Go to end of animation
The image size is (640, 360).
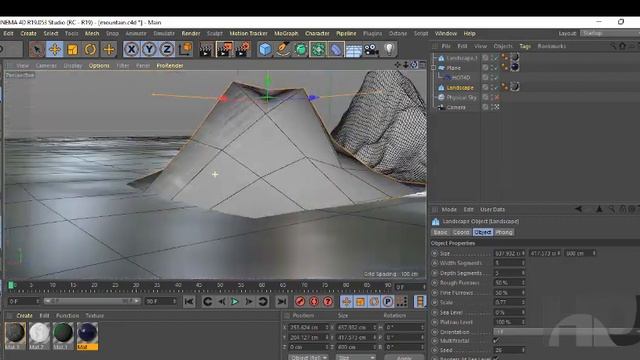pos(281,302)
